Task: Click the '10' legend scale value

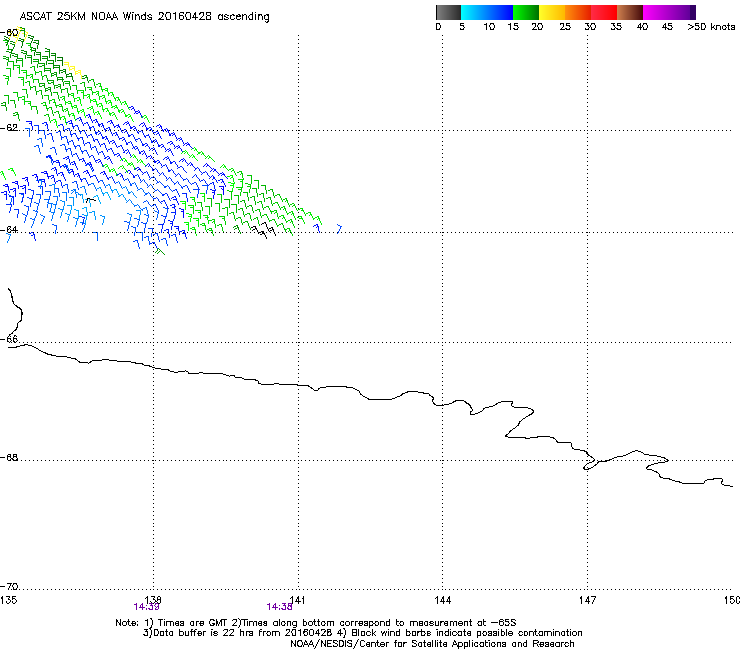Action: pyautogui.click(x=489, y=27)
